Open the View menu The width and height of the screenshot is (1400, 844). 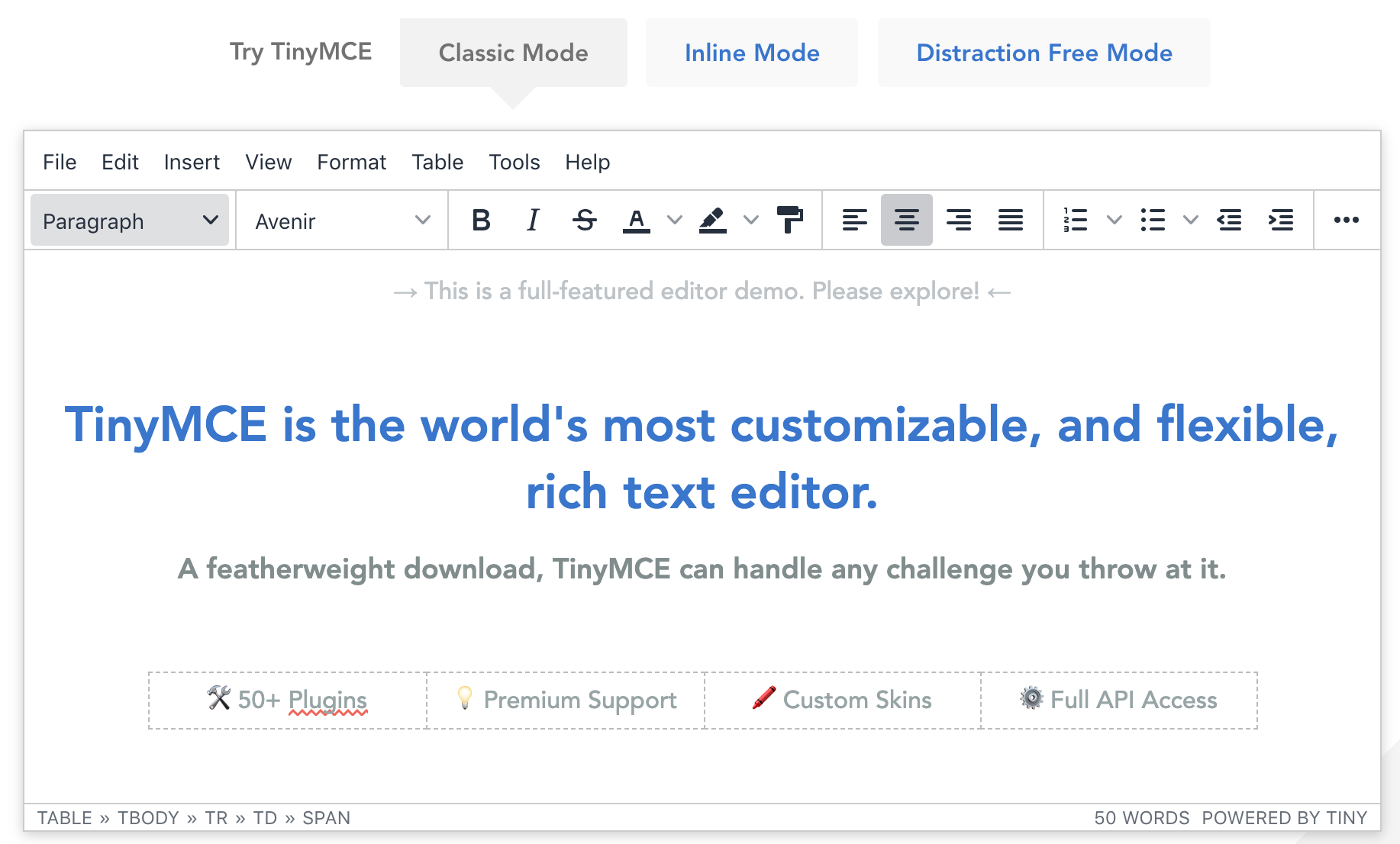coord(269,162)
